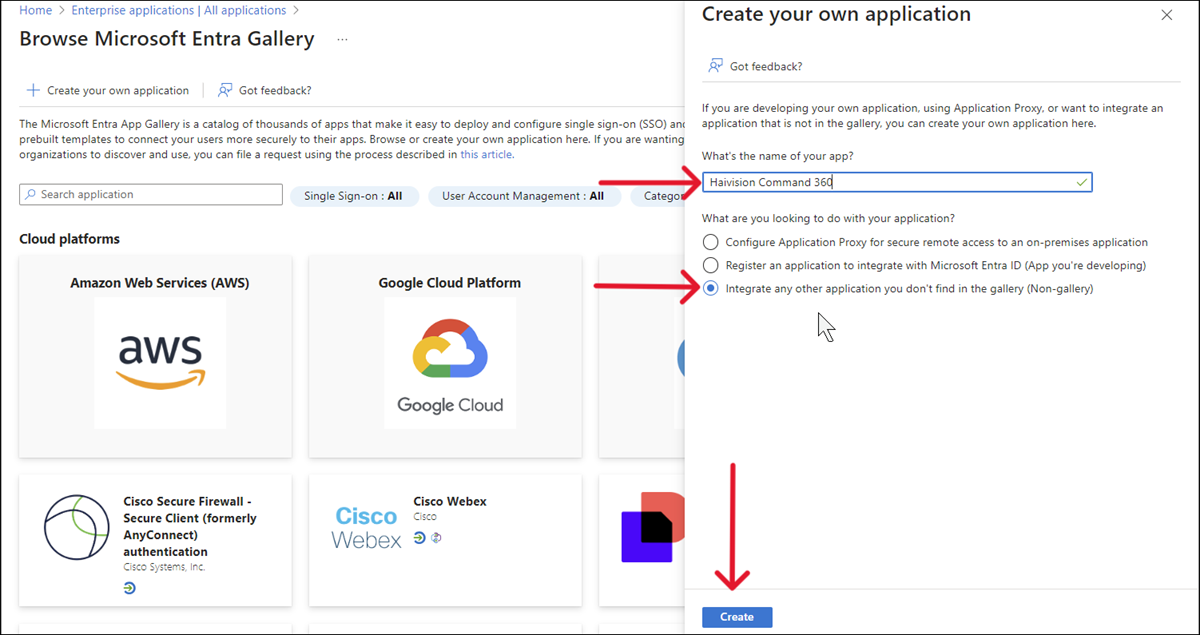
Task: Open Enterprise applications breadcrumb
Action: point(132,9)
